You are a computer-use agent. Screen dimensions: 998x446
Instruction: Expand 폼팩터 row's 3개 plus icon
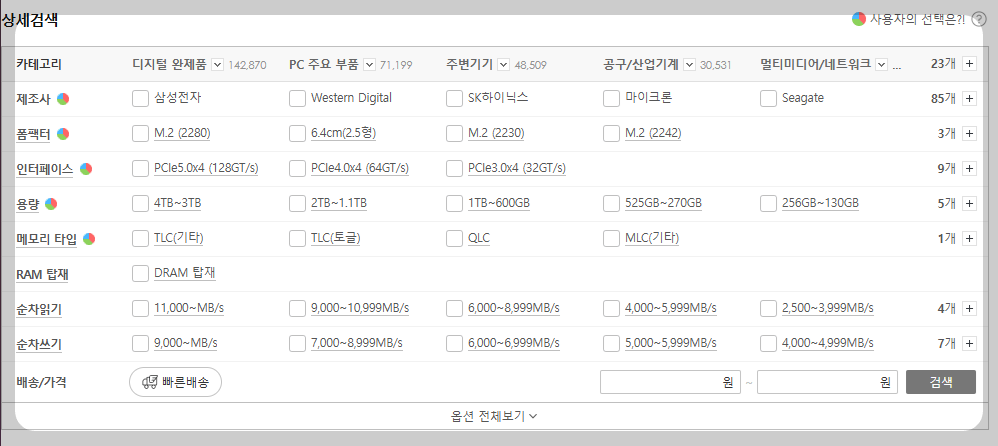[x=969, y=134]
